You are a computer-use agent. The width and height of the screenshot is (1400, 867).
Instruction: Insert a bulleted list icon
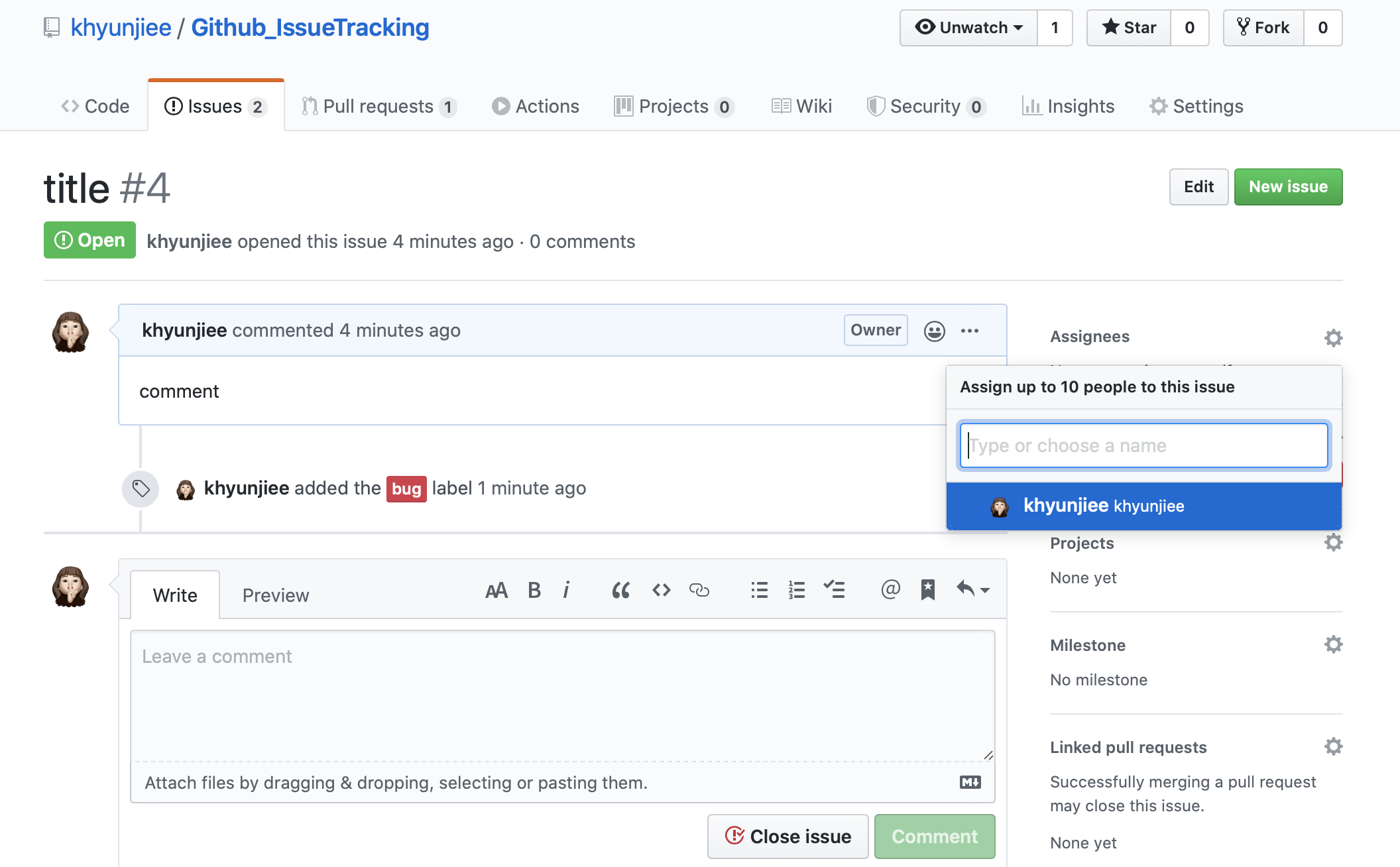point(759,590)
